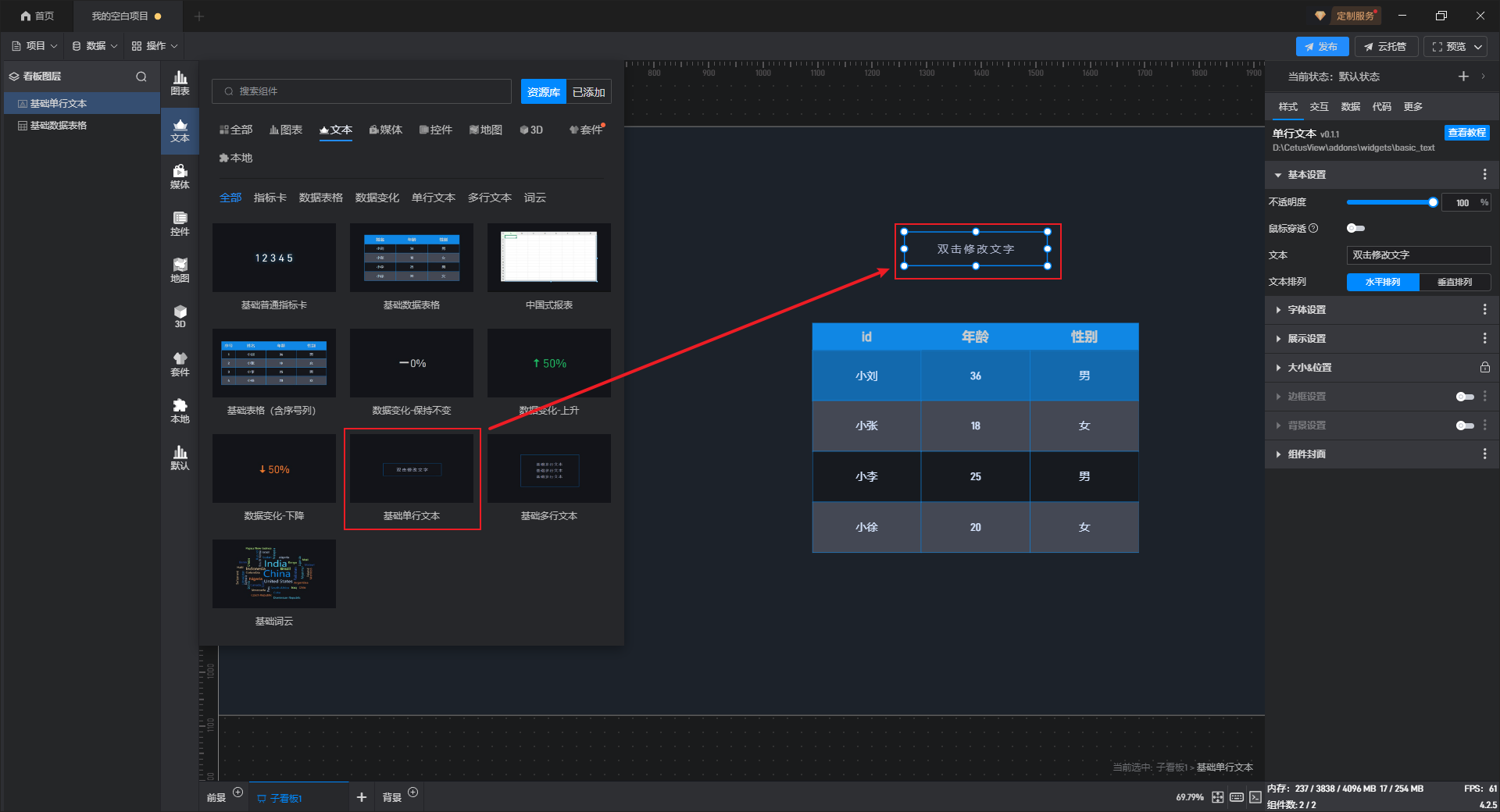Select 垂直排列 text arrangement
Viewport: 1500px width, 812px height.
point(1455,282)
